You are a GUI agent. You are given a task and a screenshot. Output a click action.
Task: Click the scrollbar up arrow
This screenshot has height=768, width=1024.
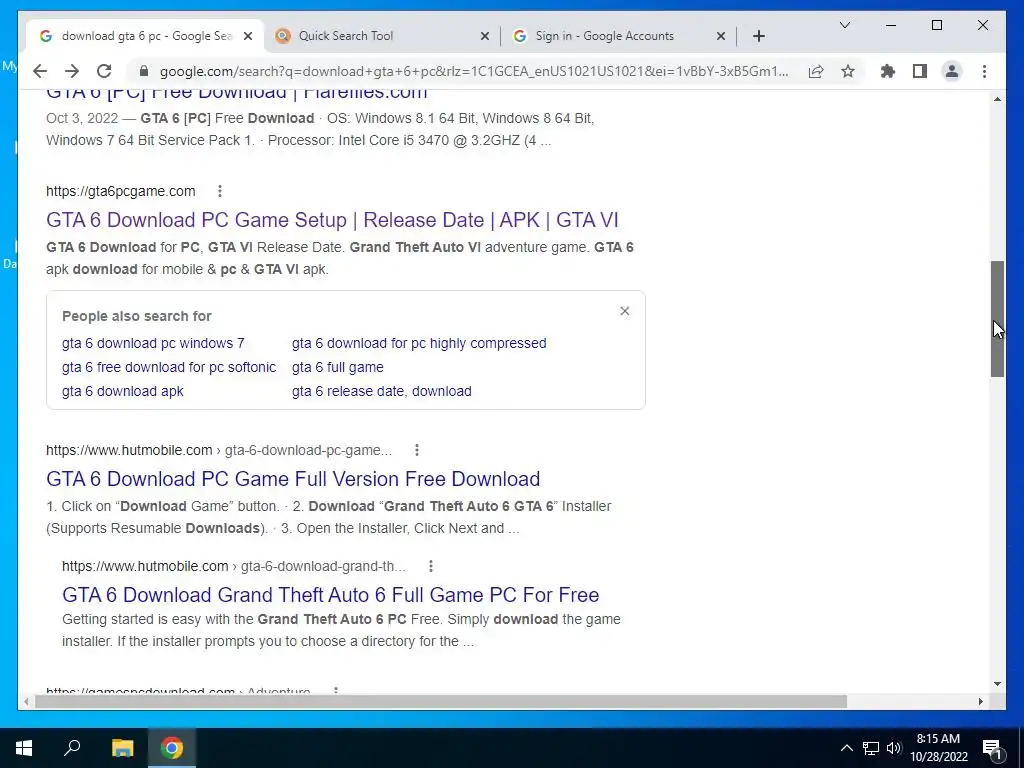[997, 99]
